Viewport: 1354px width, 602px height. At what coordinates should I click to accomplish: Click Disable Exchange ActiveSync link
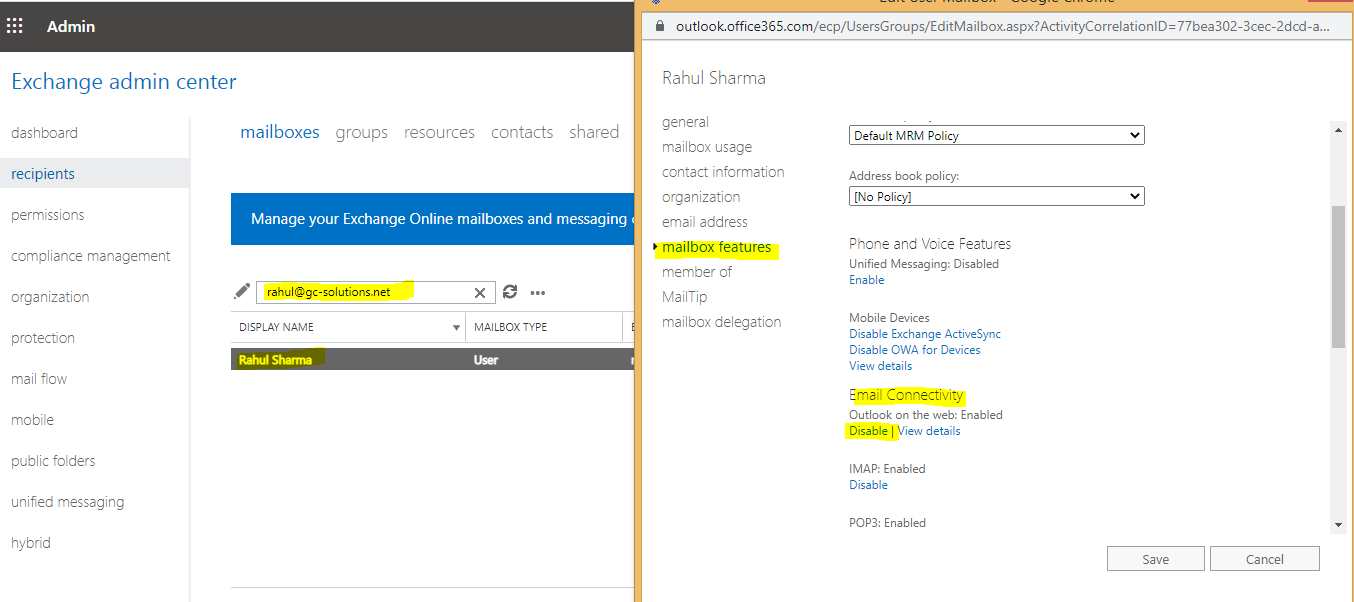925,334
